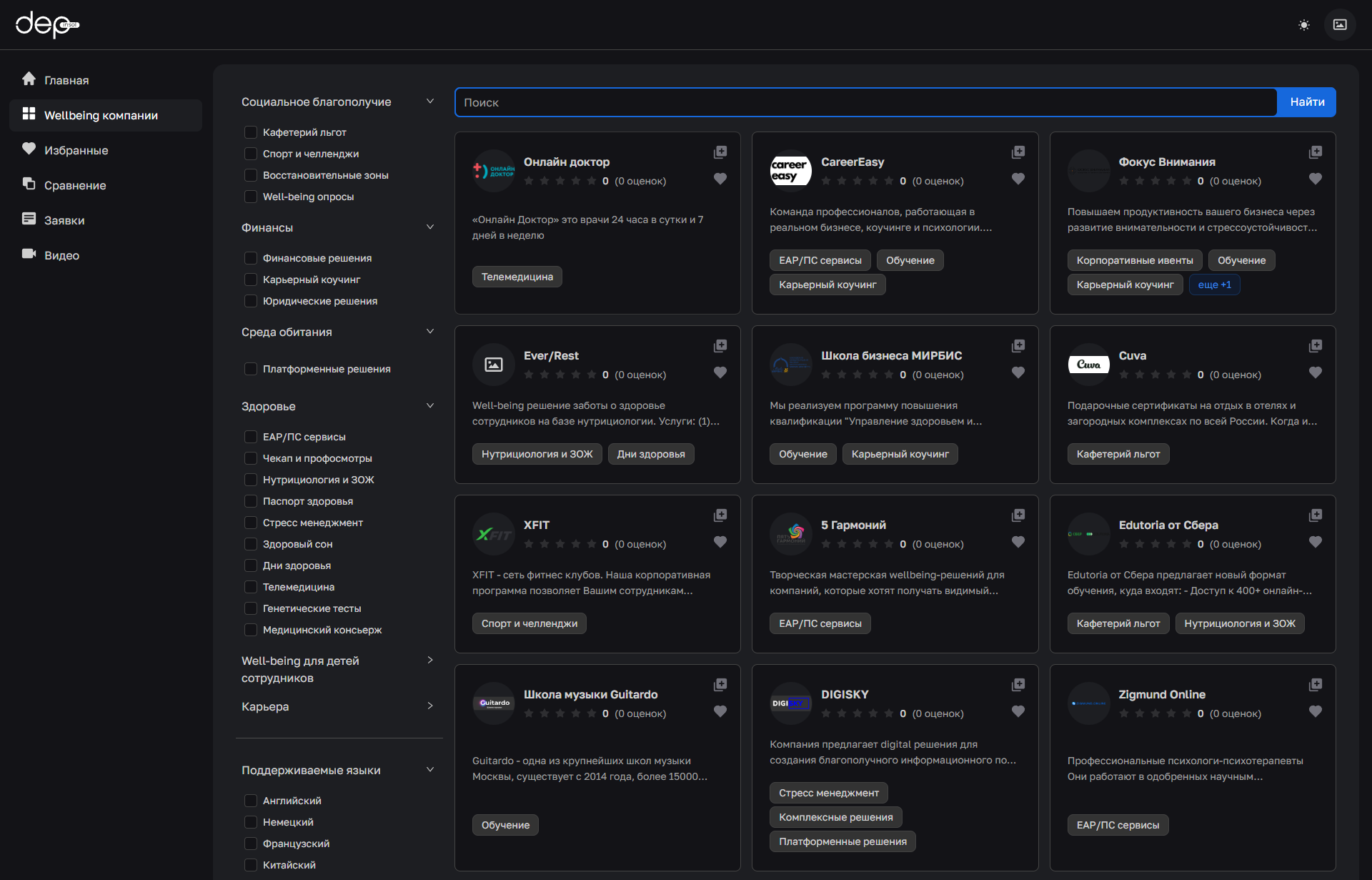Check the Кафетерий льгот filter
Screen dimensions: 1372x880
coord(251,132)
